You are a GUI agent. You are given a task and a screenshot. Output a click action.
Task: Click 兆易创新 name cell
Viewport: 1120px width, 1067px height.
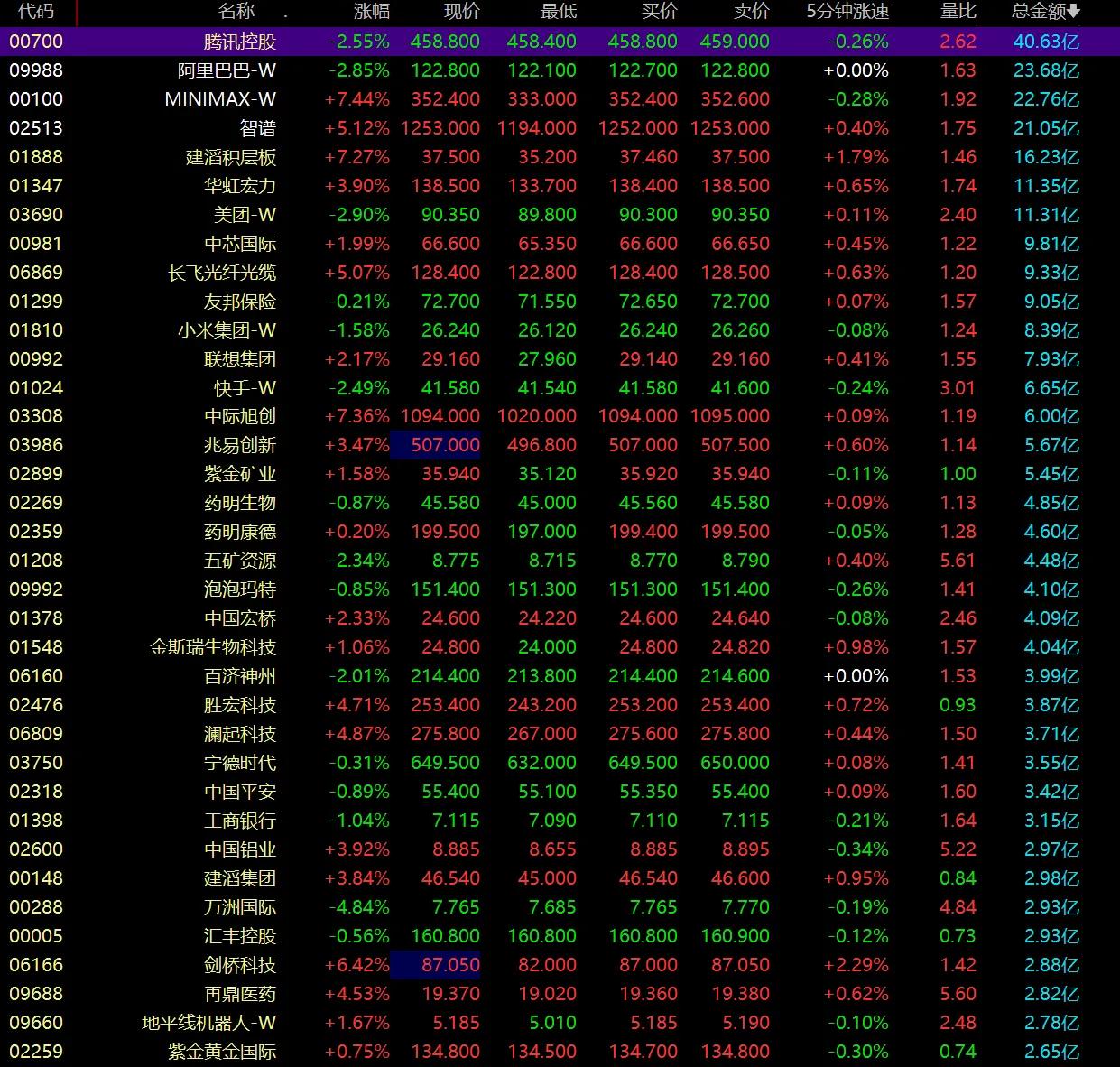pos(240,445)
